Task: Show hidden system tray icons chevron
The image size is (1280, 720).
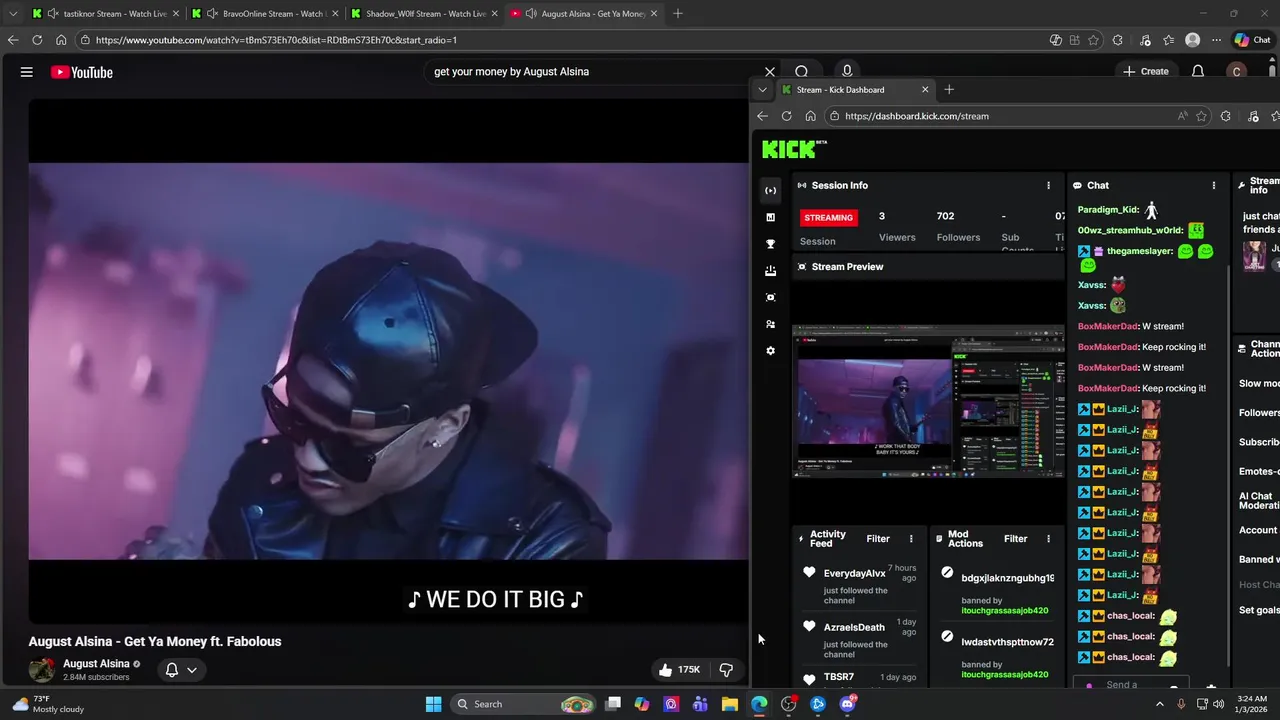Action: (1159, 704)
